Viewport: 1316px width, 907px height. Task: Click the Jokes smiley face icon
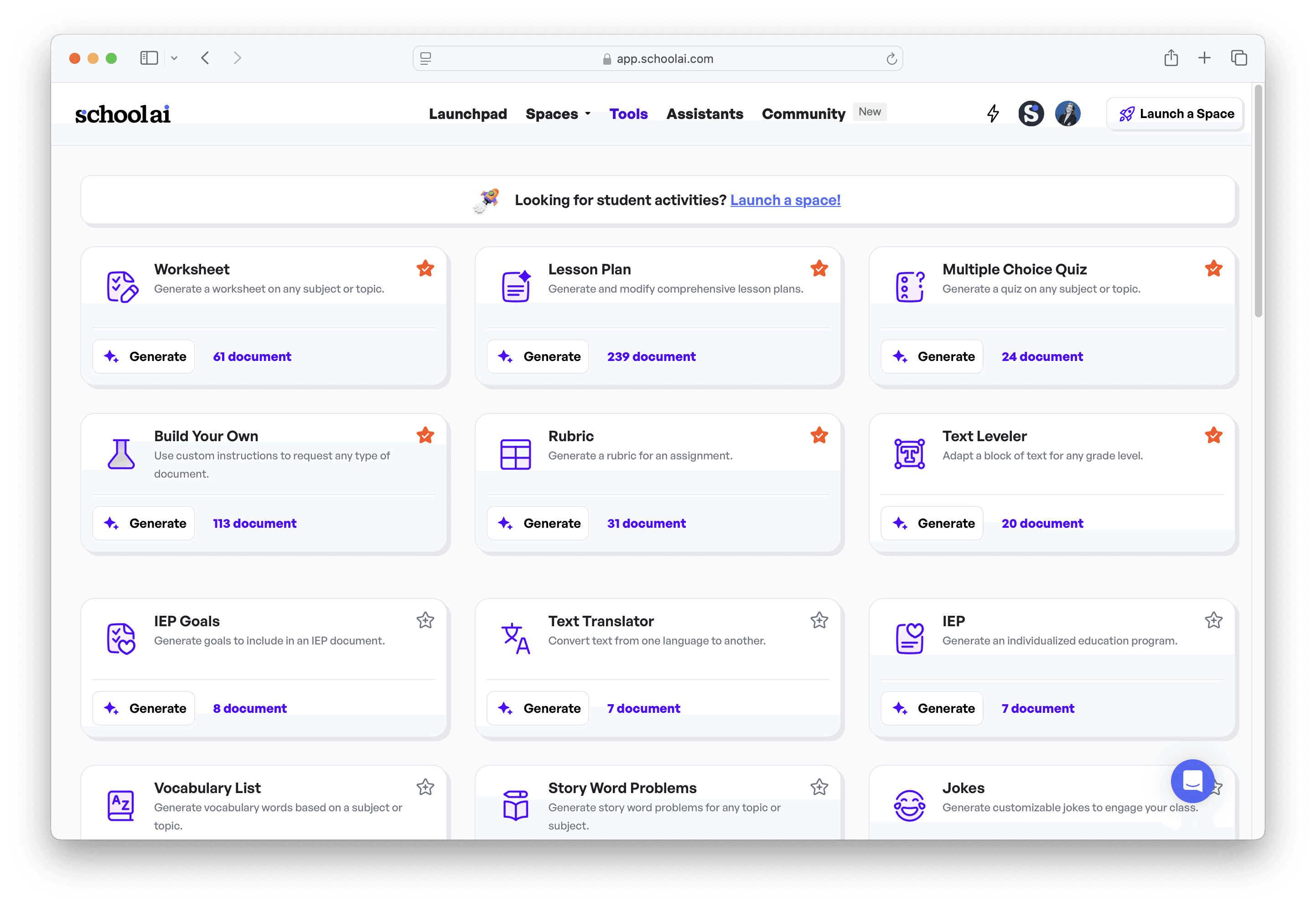click(x=909, y=805)
